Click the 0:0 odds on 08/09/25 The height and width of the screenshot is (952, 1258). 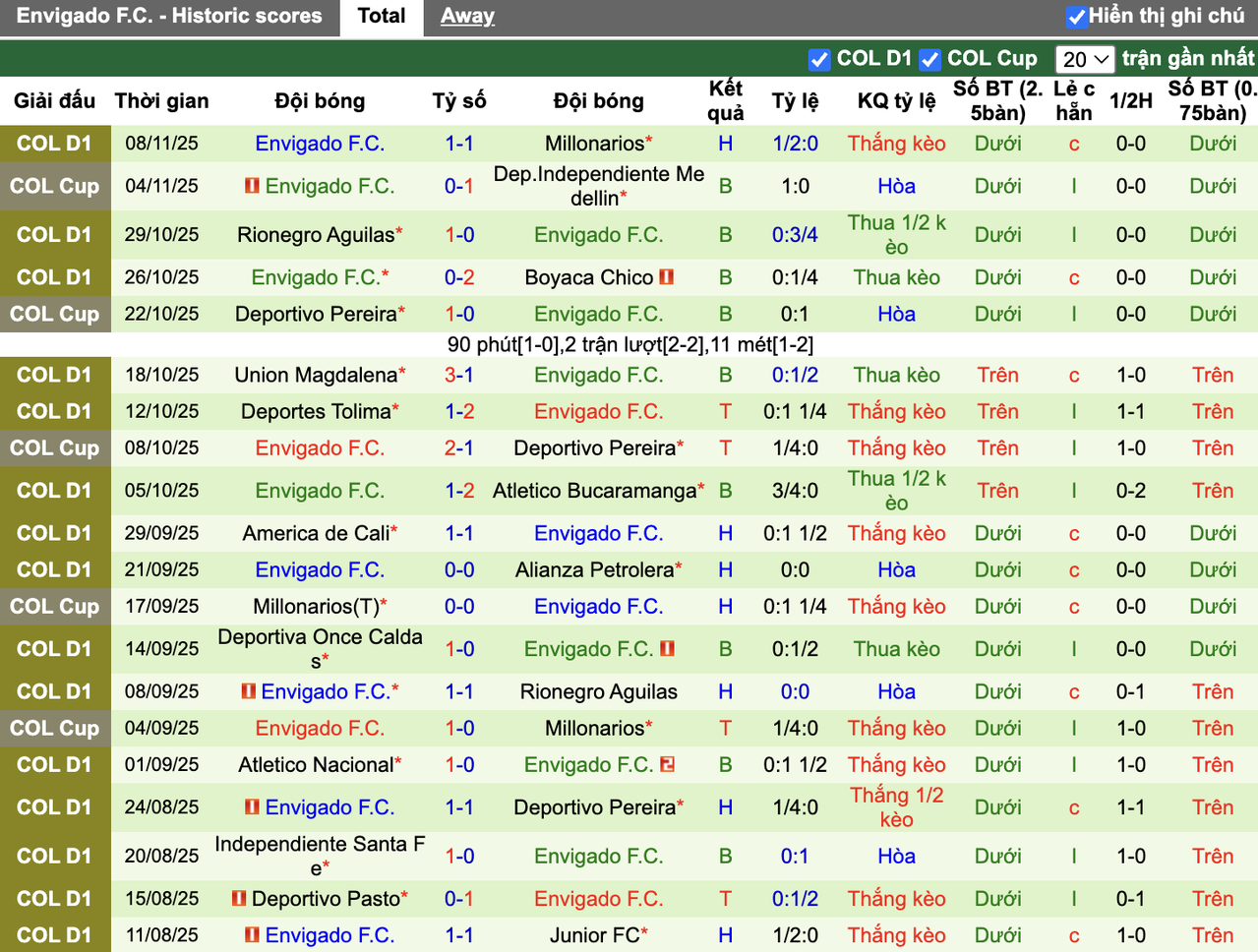click(x=795, y=691)
